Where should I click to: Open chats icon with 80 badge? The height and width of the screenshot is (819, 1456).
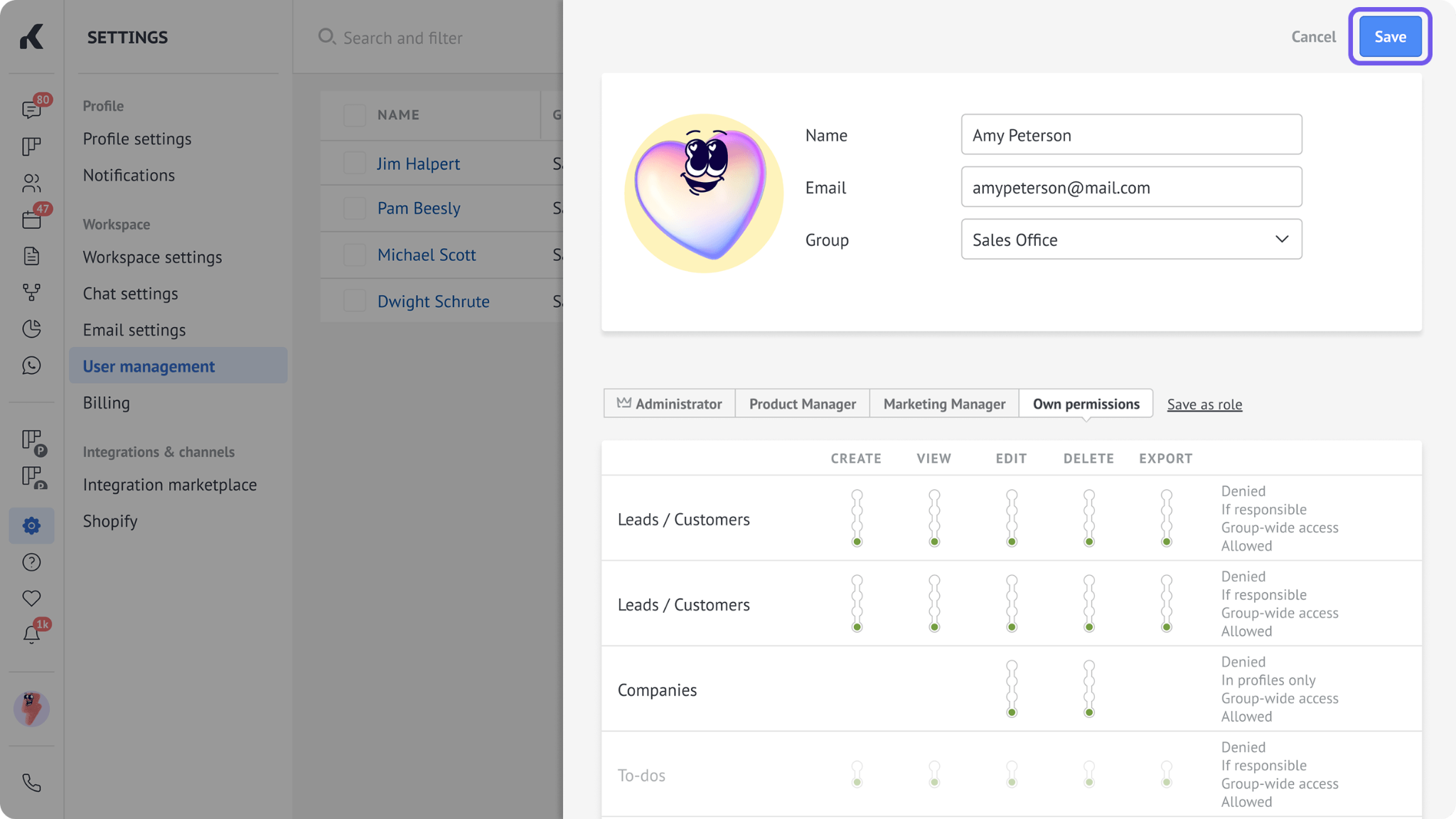coord(32,109)
